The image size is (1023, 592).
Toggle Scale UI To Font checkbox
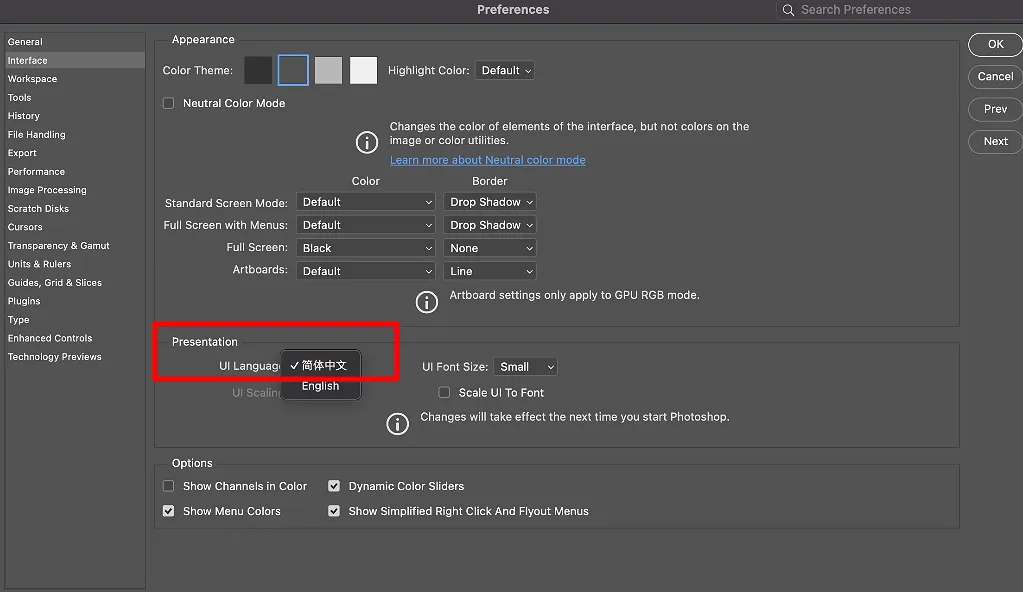pos(444,392)
